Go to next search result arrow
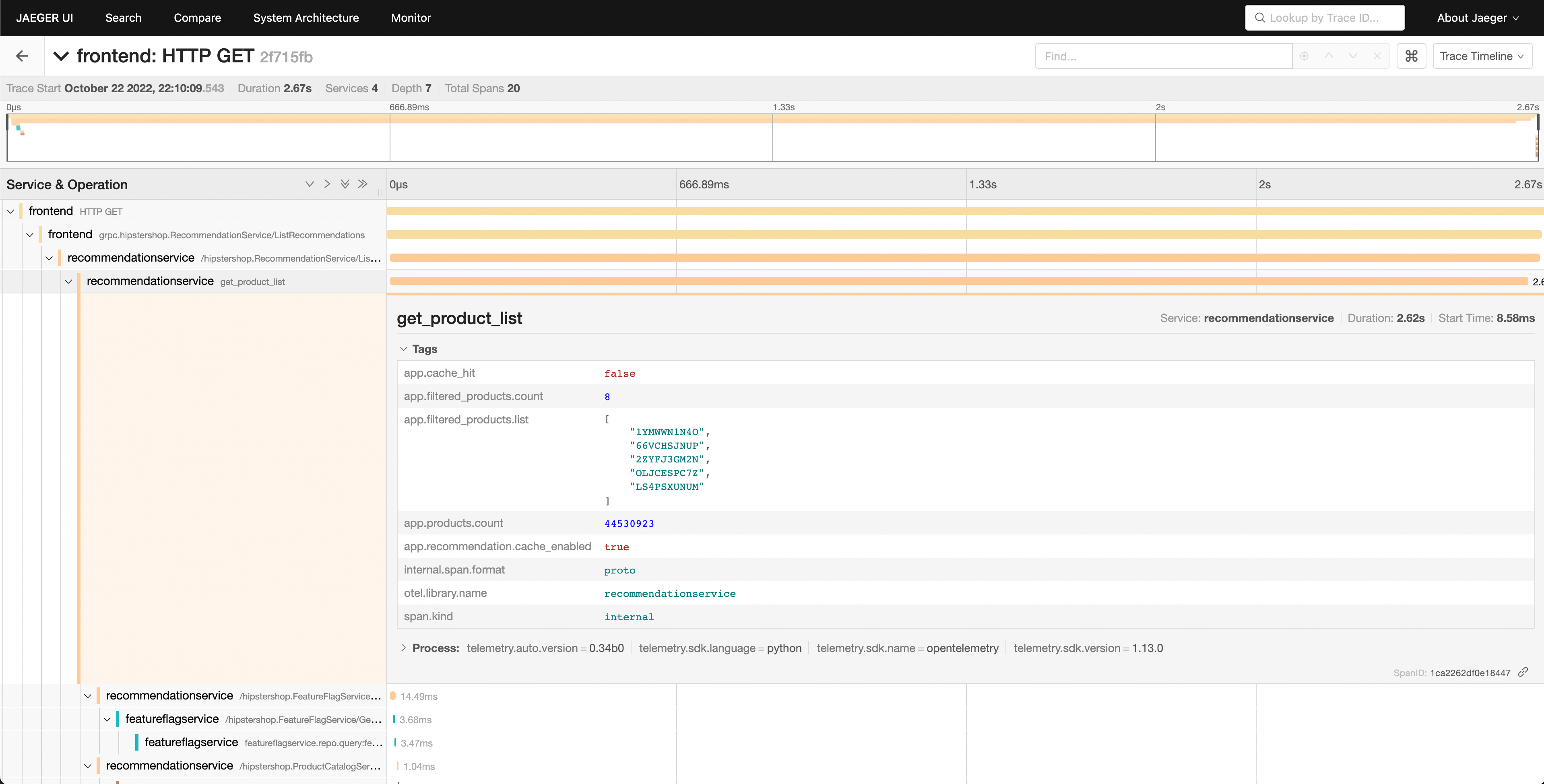This screenshot has height=784, width=1544. 1353,56
